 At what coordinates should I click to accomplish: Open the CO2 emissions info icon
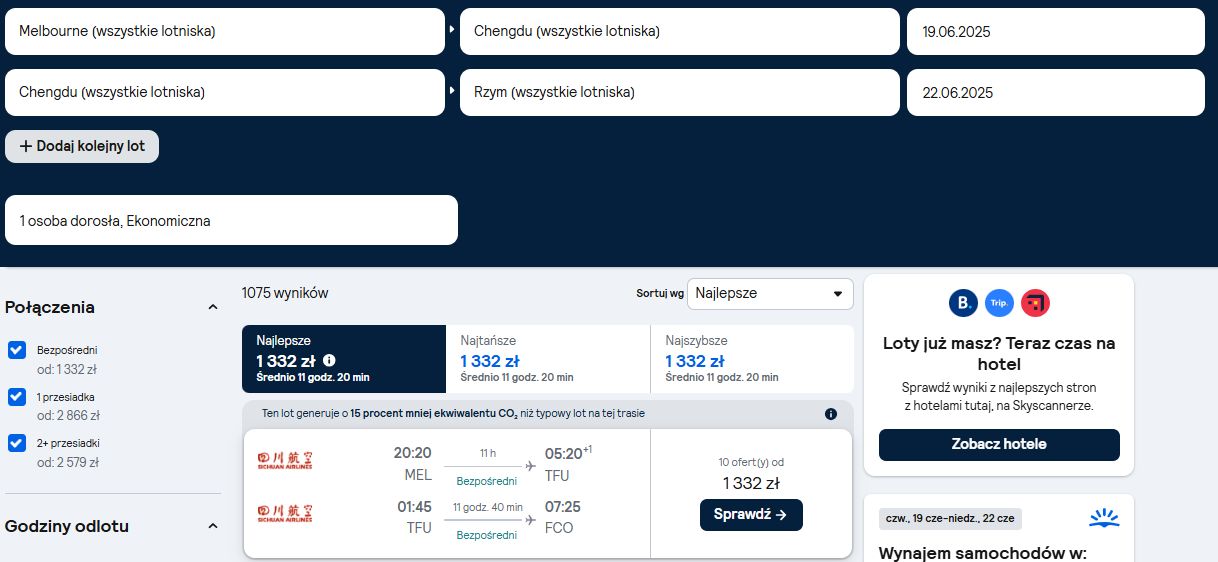[830, 414]
